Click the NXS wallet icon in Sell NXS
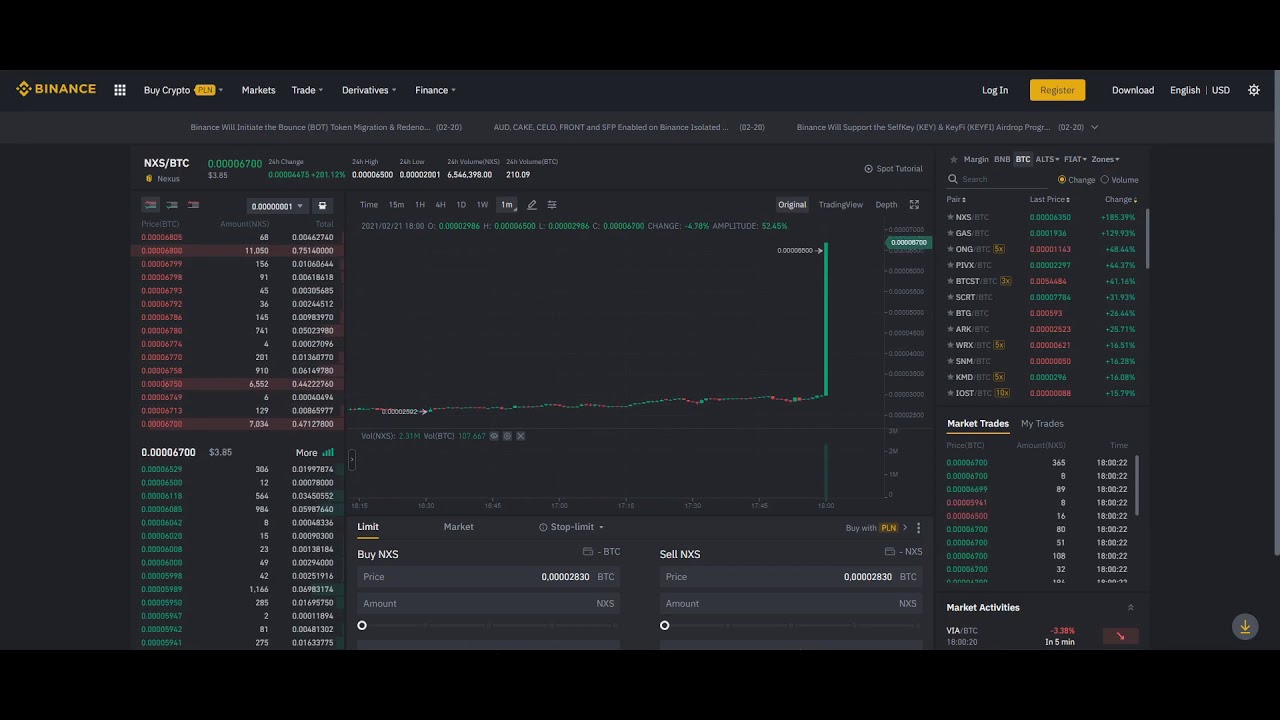 point(890,552)
